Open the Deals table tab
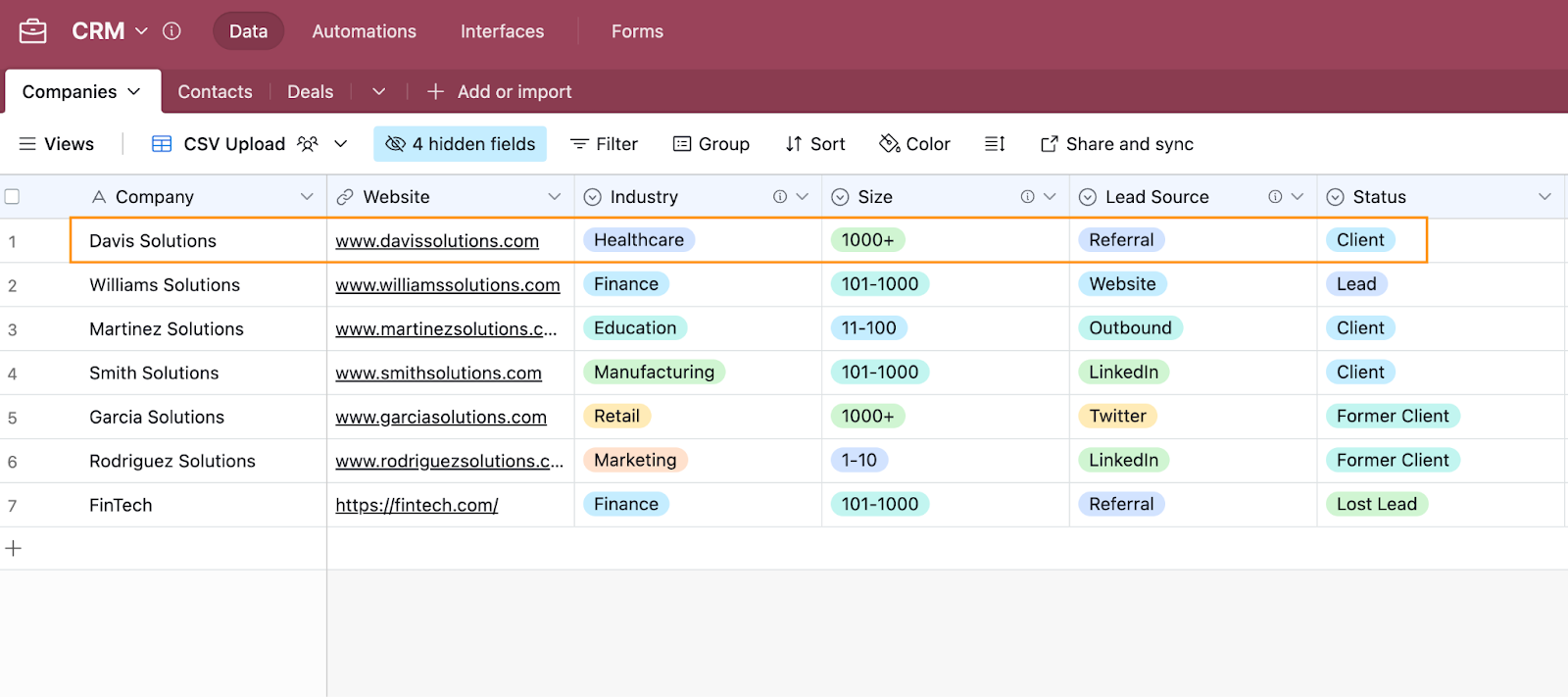 pyautogui.click(x=311, y=91)
